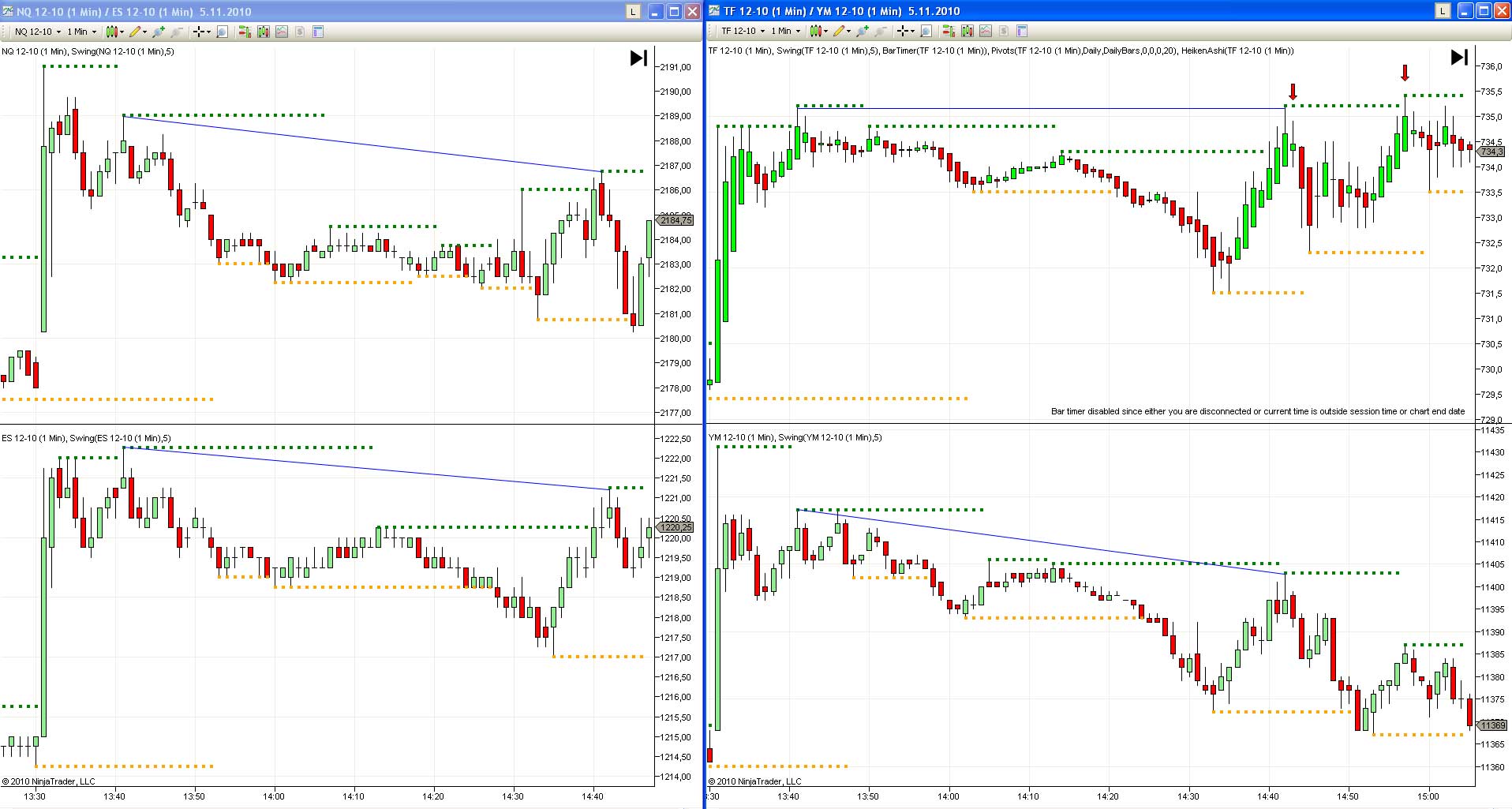Open the TF 12-10 instrument selector dropdown
Viewport: 1512px width, 809px height.
pos(743,31)
